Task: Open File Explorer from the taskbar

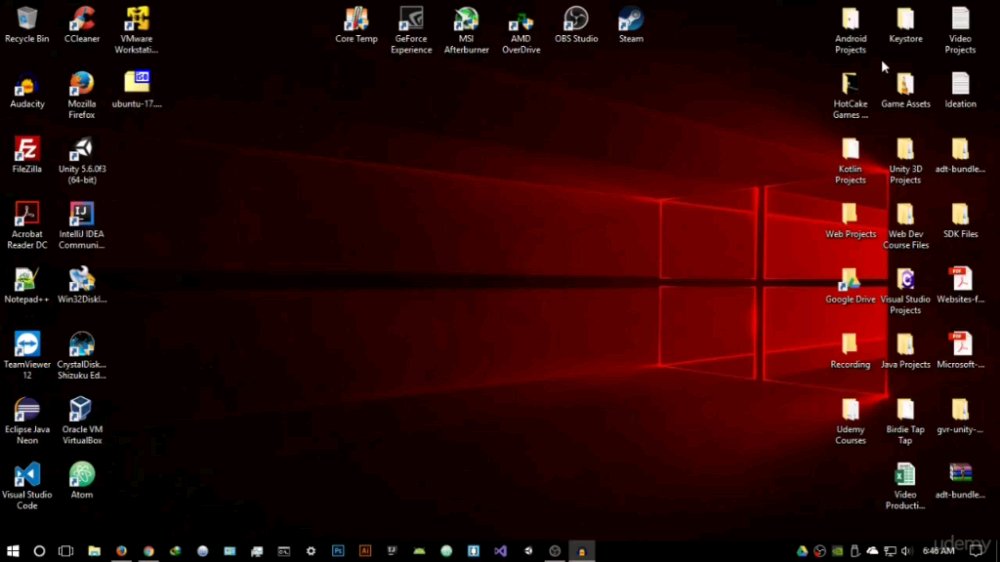Action: tap(94, 551)
